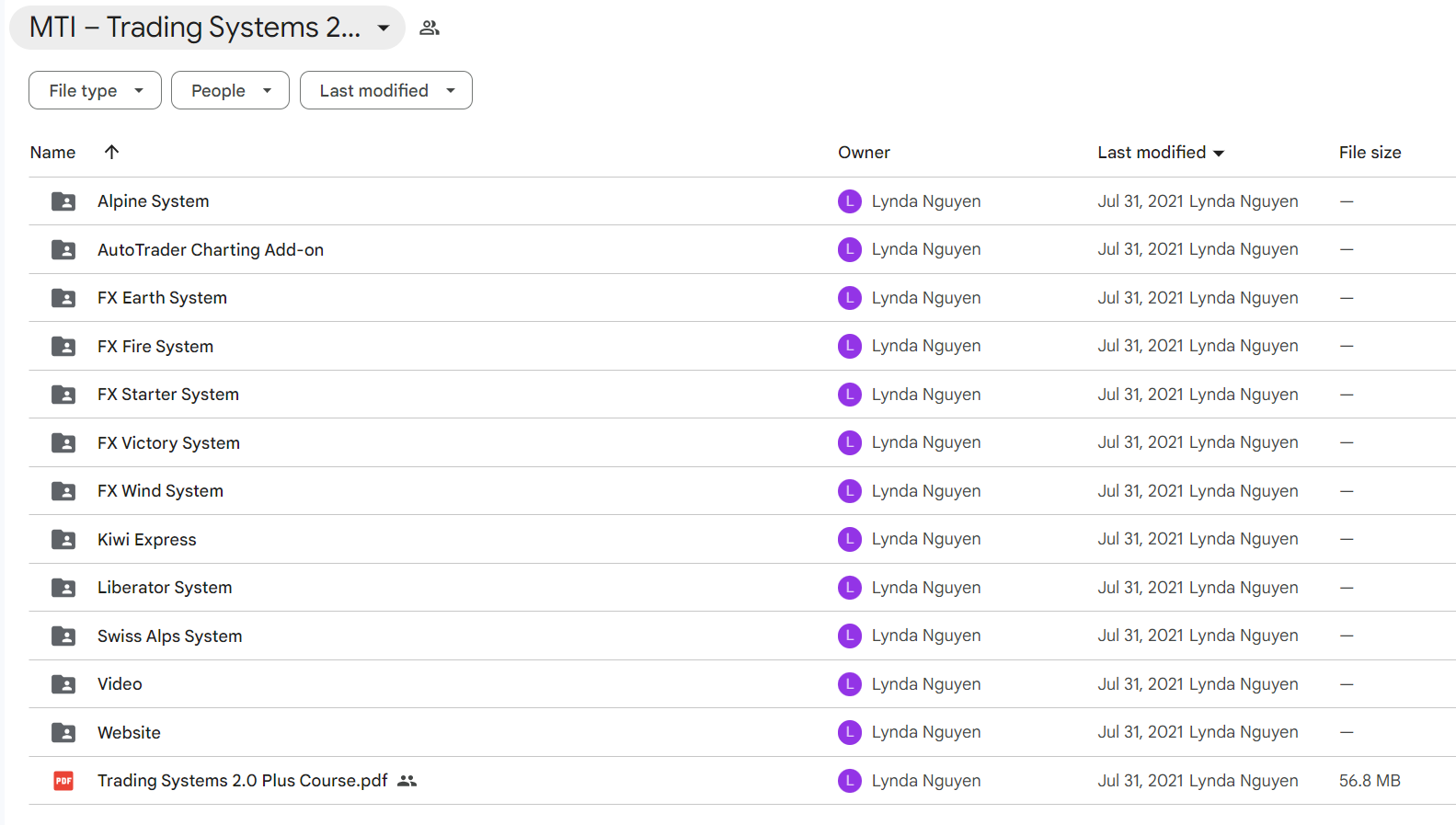1456x825 pixels.
Task: Select Trading Systems 2.0 Plus Course.pdf file
Action: click(x=243, y=781)
